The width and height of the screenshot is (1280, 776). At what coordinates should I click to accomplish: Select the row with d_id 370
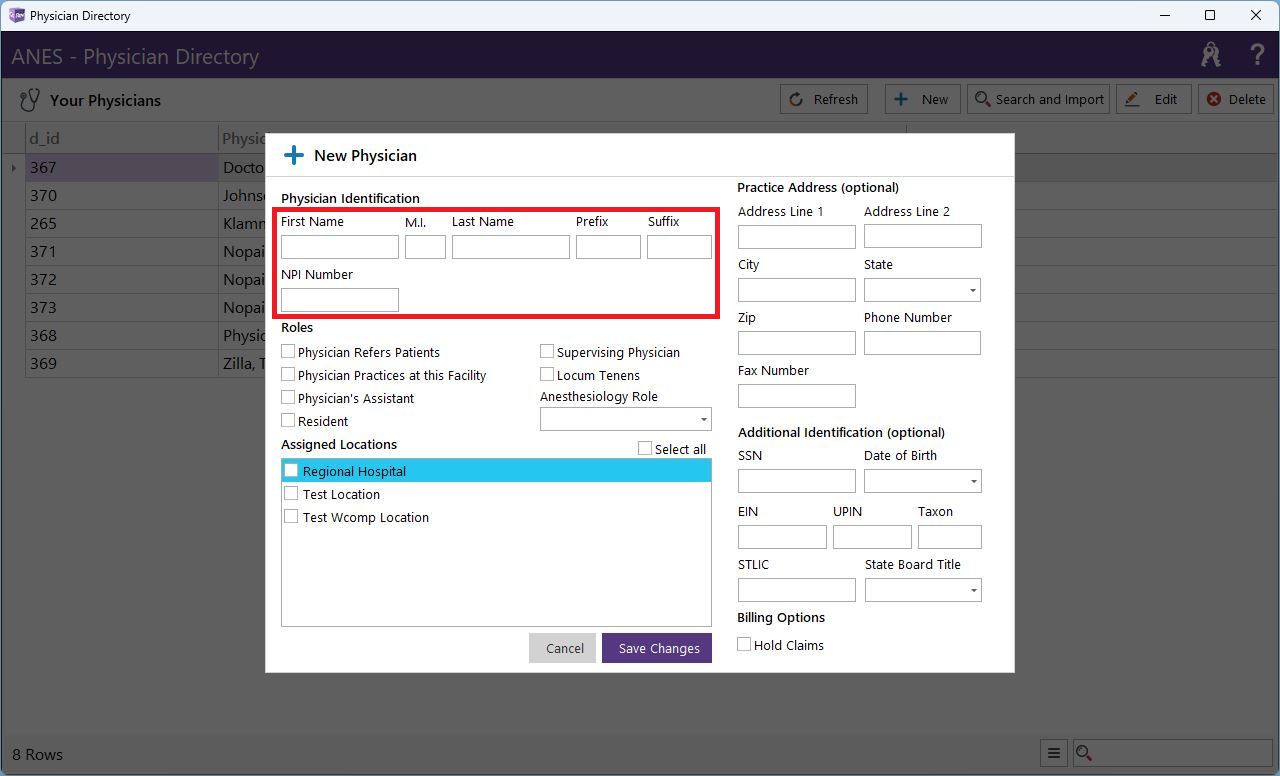pyautogui.click(x=121, y=195)
